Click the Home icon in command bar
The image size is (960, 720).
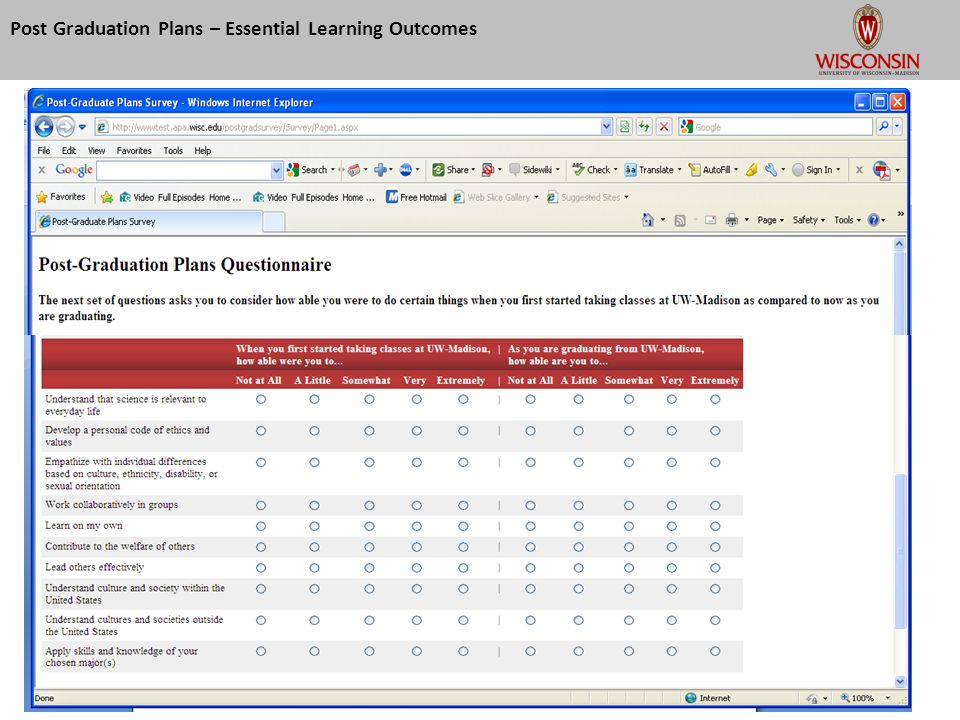pos(648,220)
